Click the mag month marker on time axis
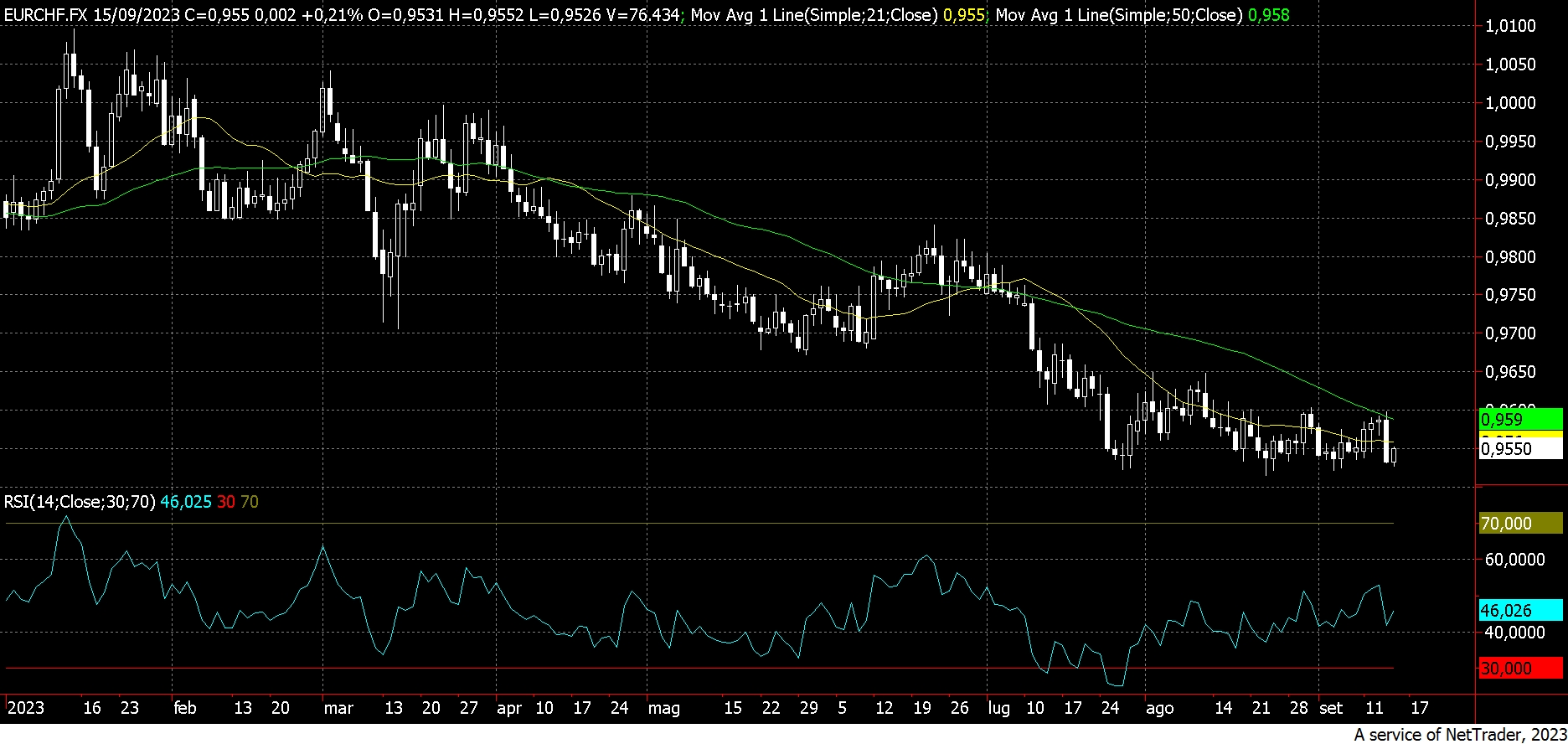The image size is (1568, 744). (664, 708)
